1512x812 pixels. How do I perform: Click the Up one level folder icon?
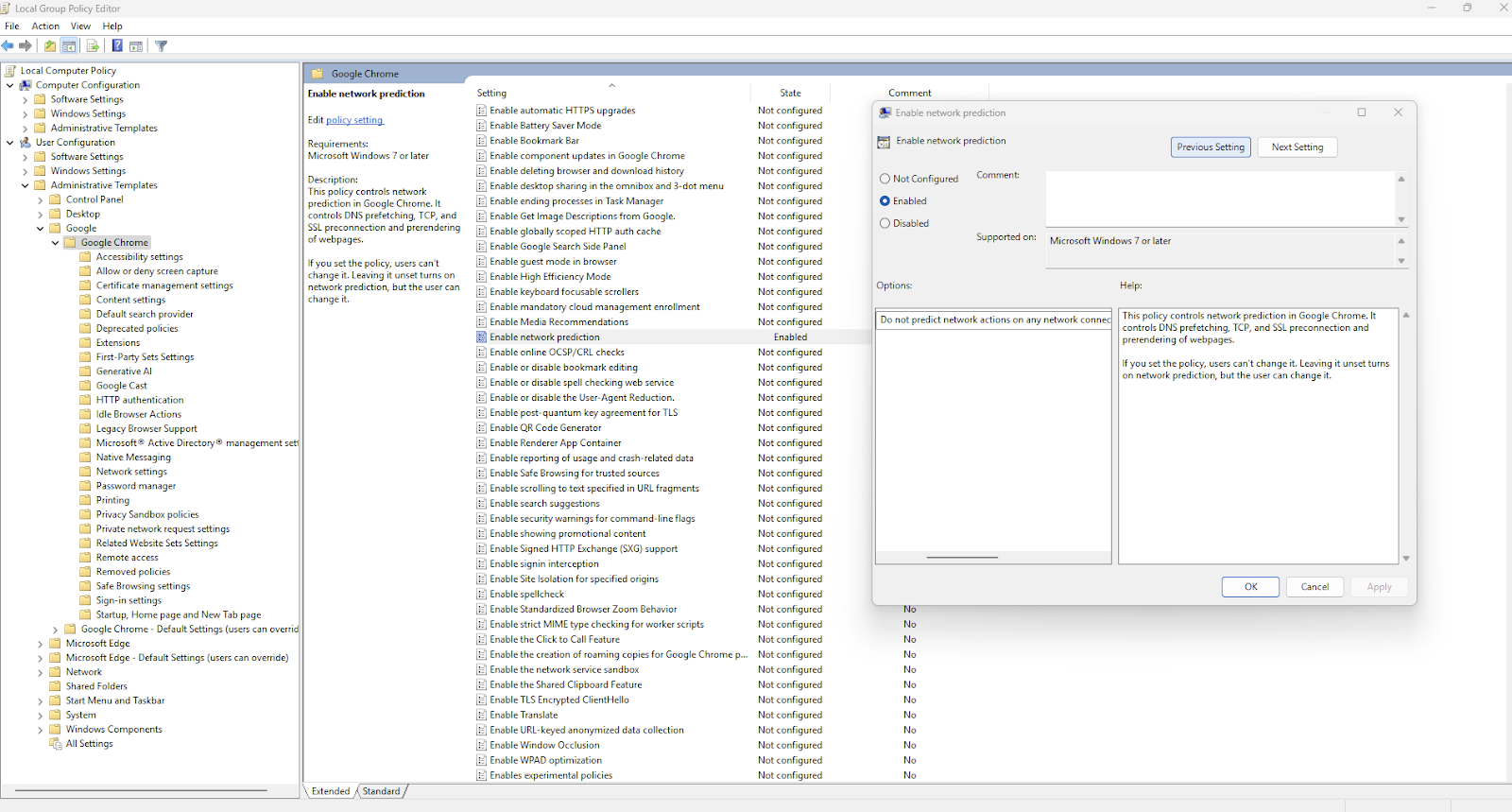coord(50,45)
